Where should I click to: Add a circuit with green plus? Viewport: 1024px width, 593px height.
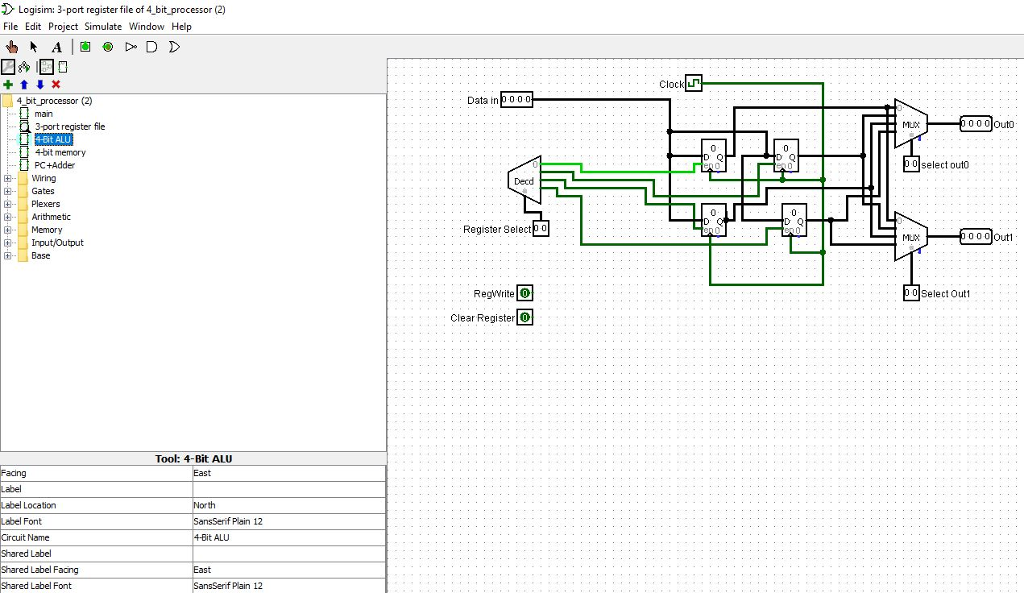(8, 84)
